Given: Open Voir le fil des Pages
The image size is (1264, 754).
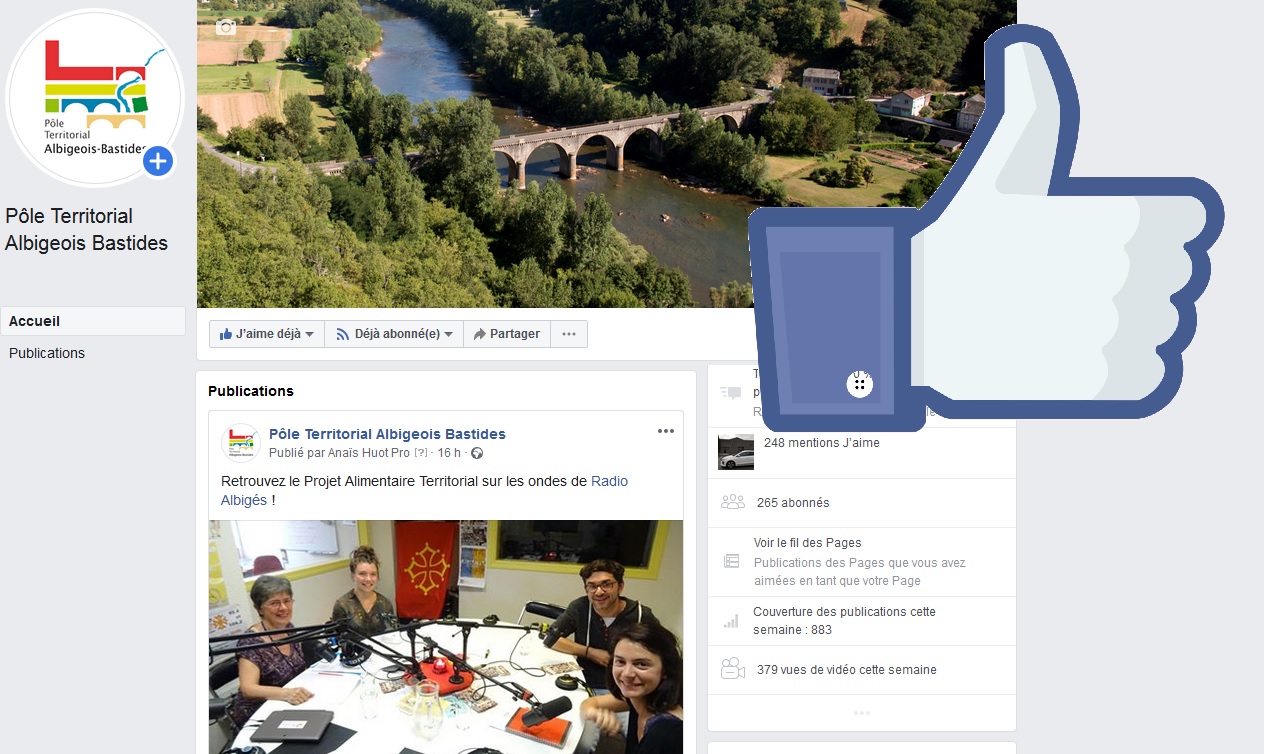Looking at the screenshot, I should pos(807,543).
